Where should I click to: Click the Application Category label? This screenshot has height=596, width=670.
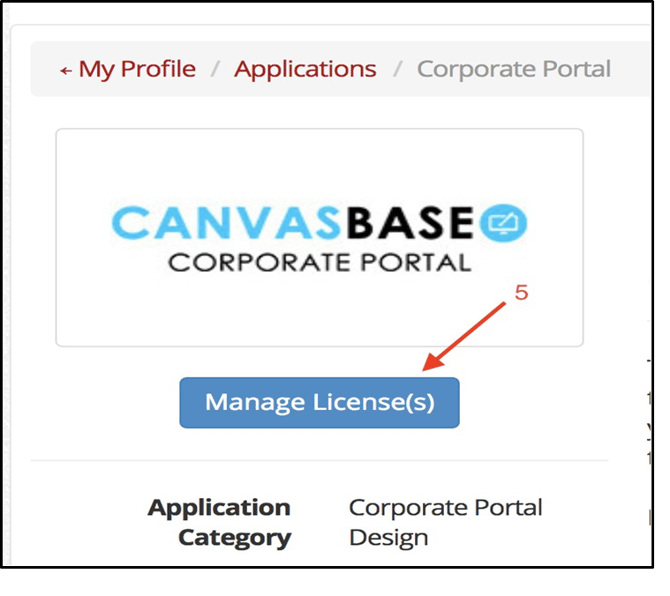220,522
